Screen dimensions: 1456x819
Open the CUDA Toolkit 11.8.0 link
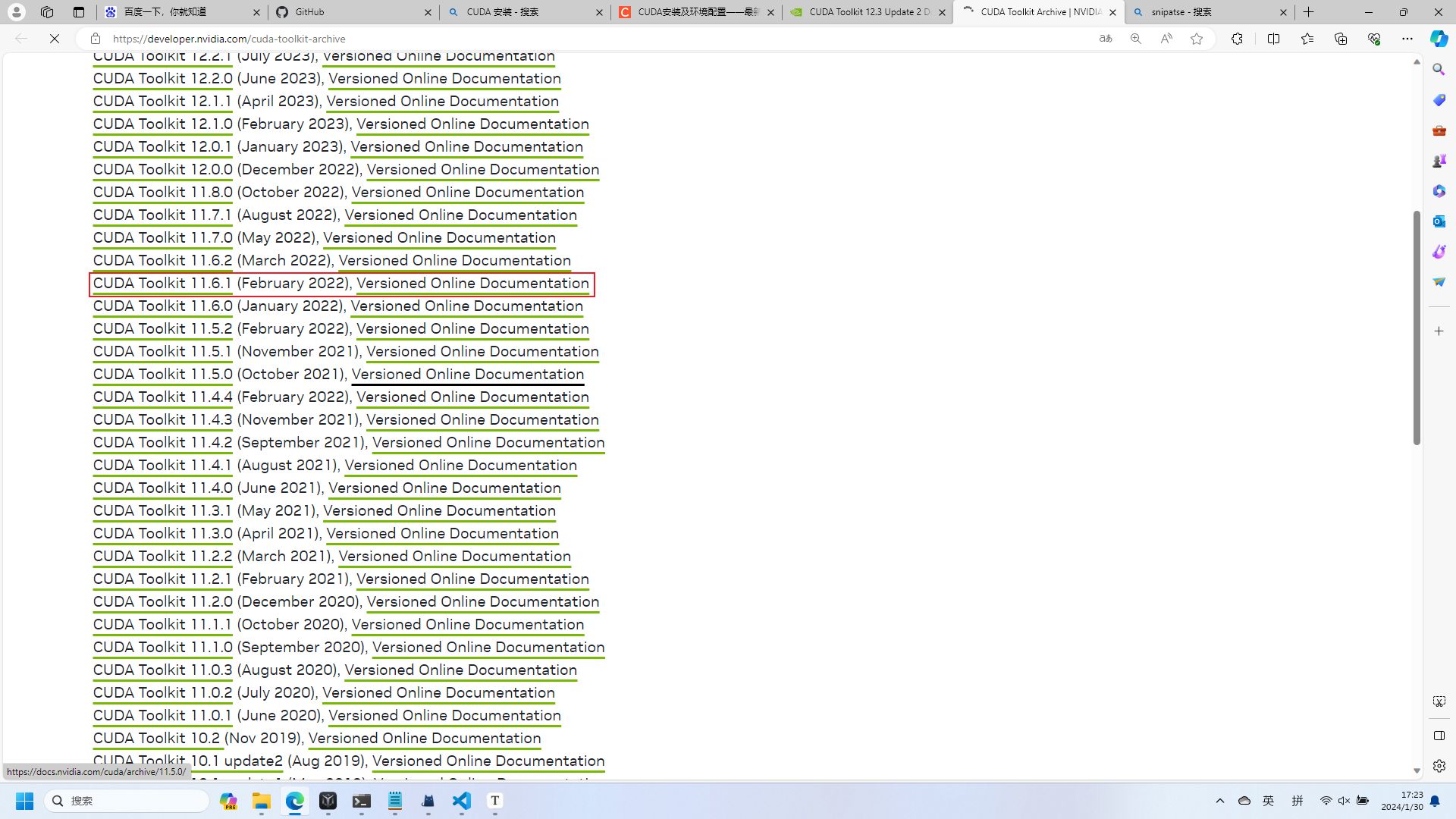click(x=162, y=193)
